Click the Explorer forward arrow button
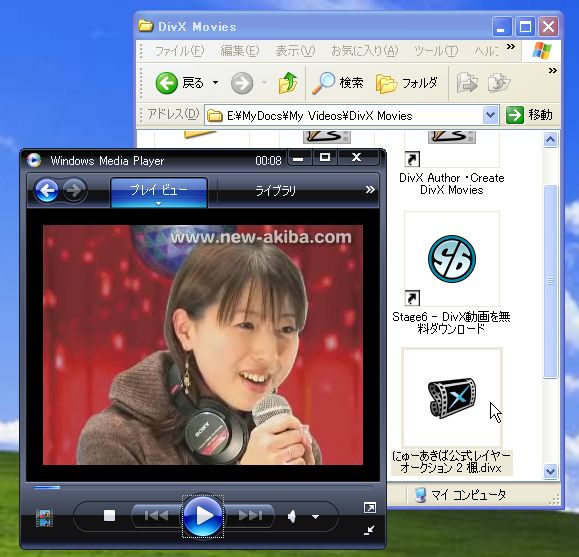The height and width of the screenshot is (557, 579). [x=242, y=83]
